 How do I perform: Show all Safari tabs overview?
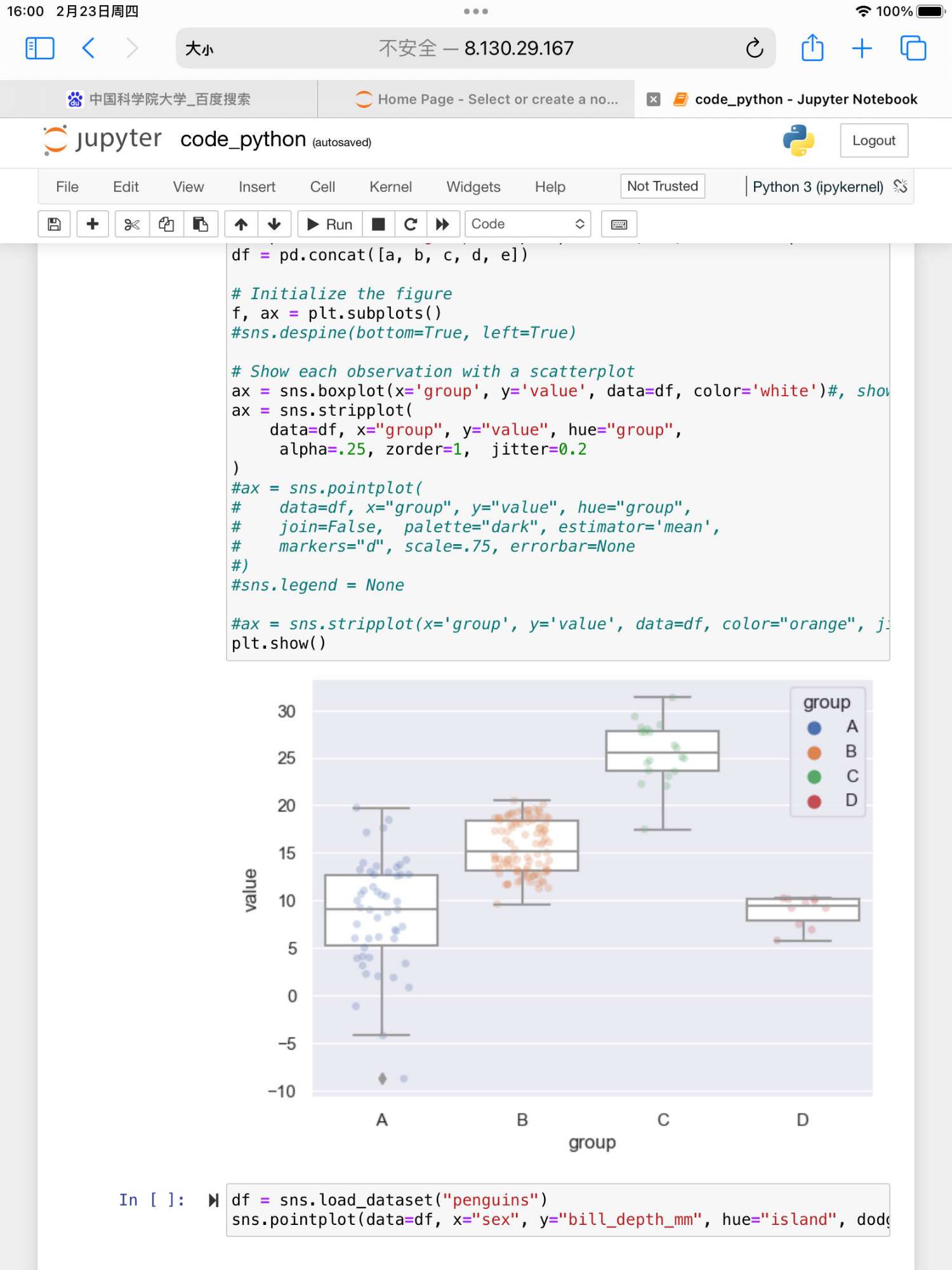click(x=913, y=48)
